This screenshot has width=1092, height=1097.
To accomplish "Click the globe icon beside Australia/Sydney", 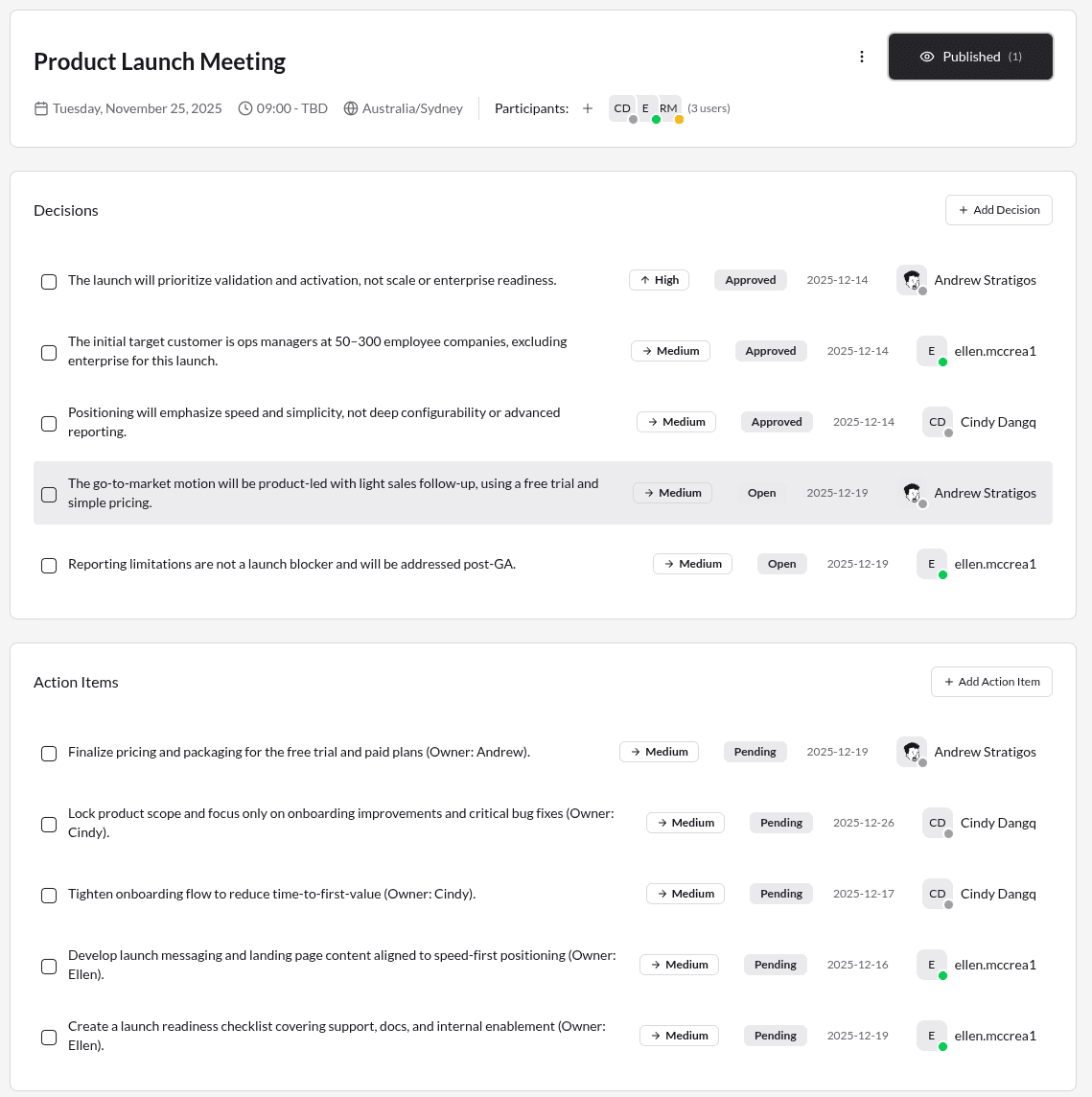I will pyautogui.click(x=353, y=108).
